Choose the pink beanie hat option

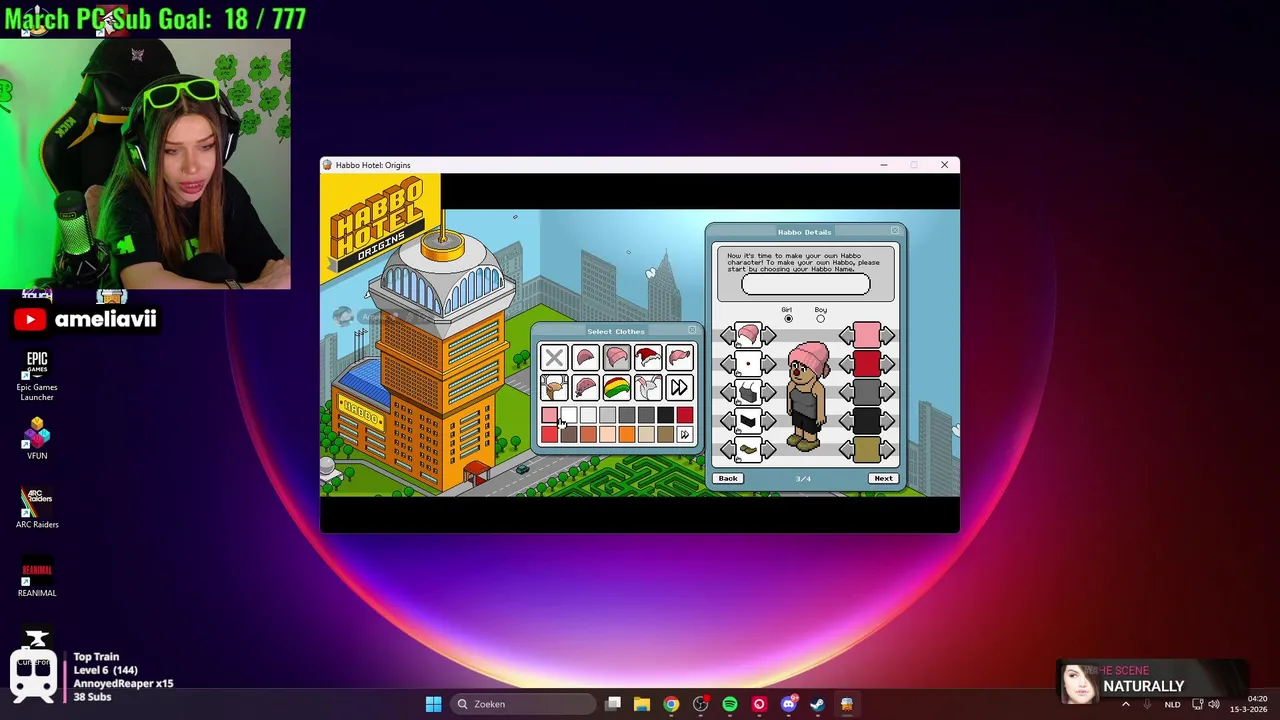[x=617, y=358]
